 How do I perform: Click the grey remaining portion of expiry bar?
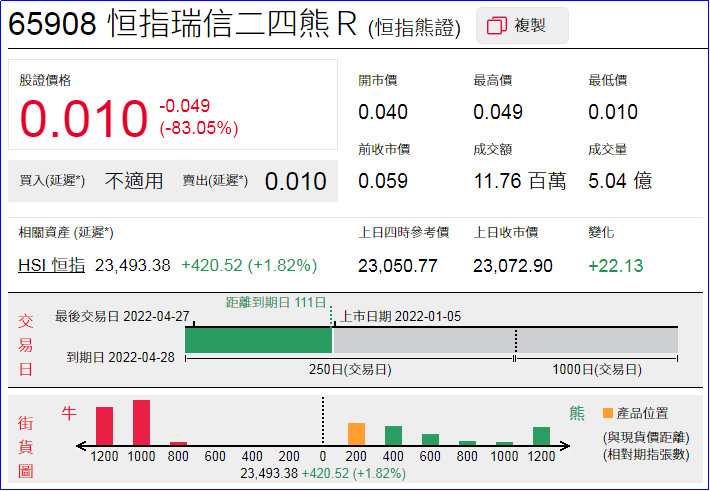[x=505, y=340]
